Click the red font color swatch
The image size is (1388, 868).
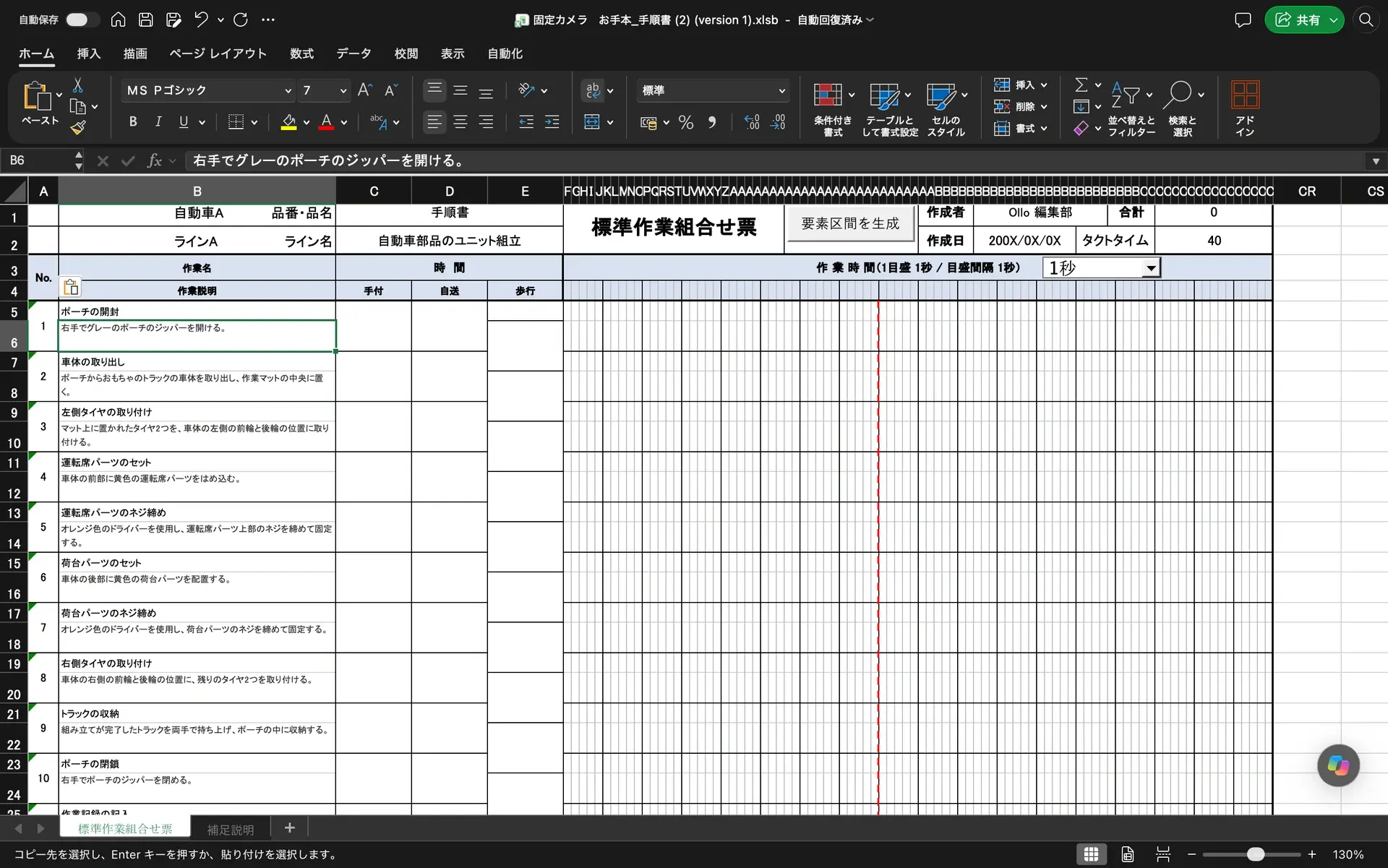(326, 122)
